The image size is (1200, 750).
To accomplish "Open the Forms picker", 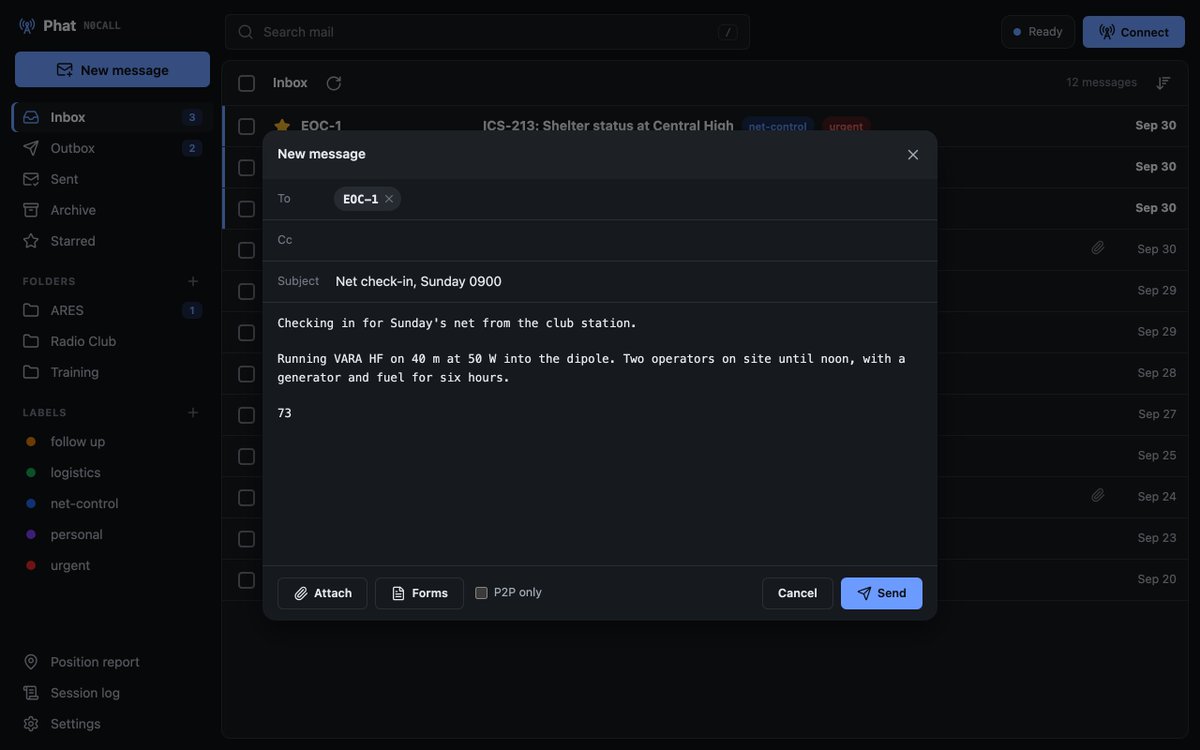I will click(x=419, y=593).
